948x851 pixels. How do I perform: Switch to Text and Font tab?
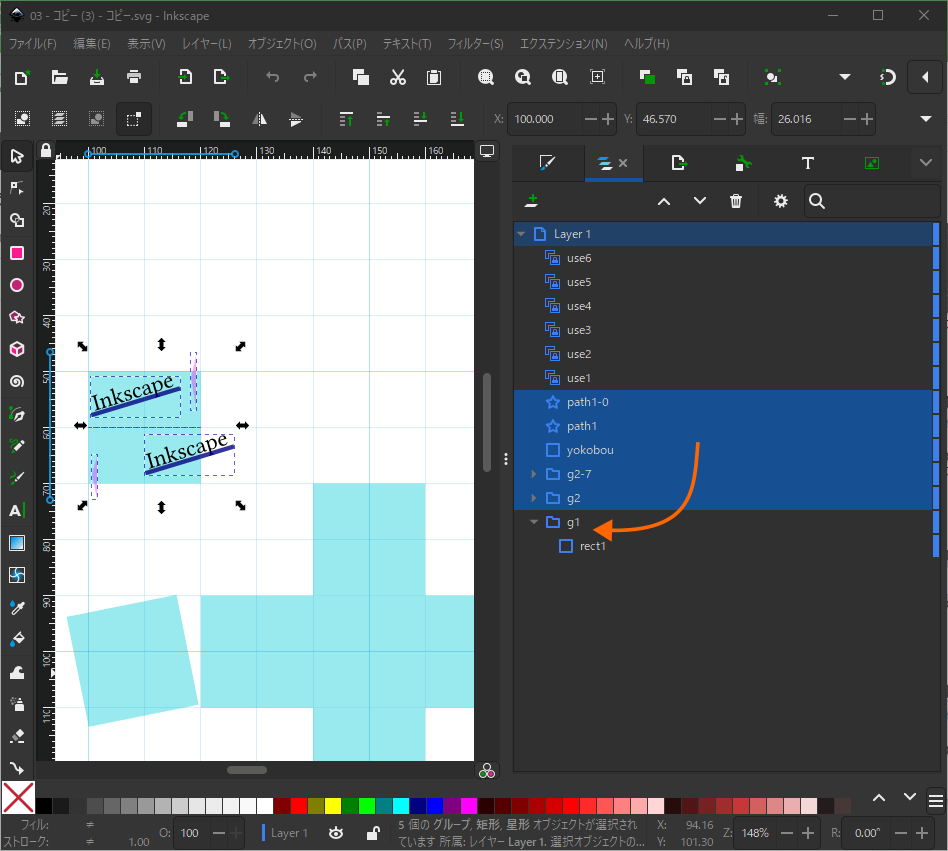click(x=807, y=163)
